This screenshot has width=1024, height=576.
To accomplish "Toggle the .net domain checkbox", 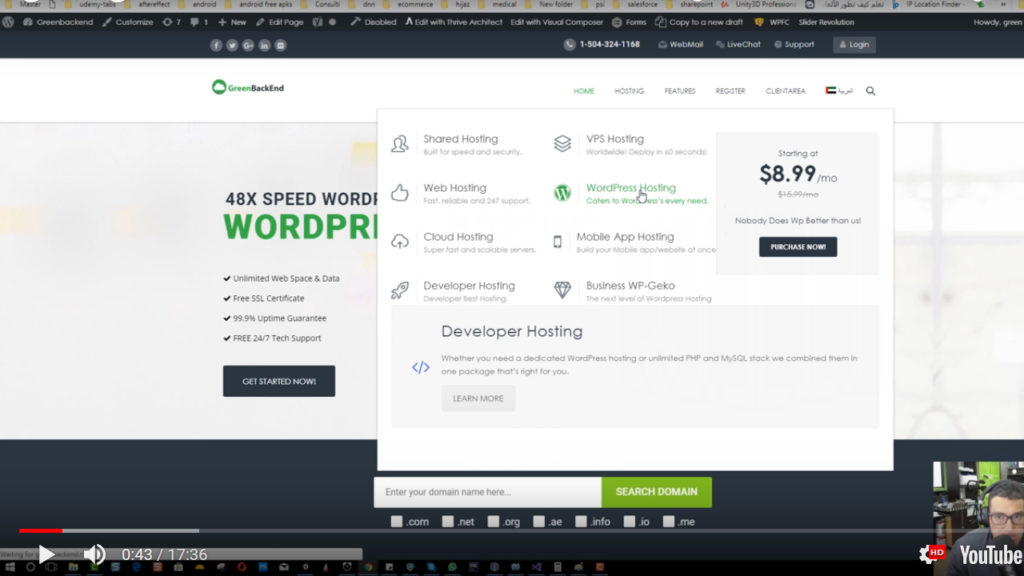I will pos(447,521).
